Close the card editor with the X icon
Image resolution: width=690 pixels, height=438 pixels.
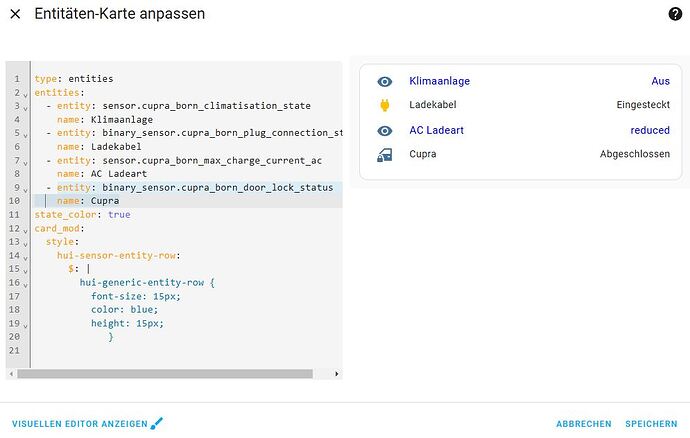coord(15,14)
